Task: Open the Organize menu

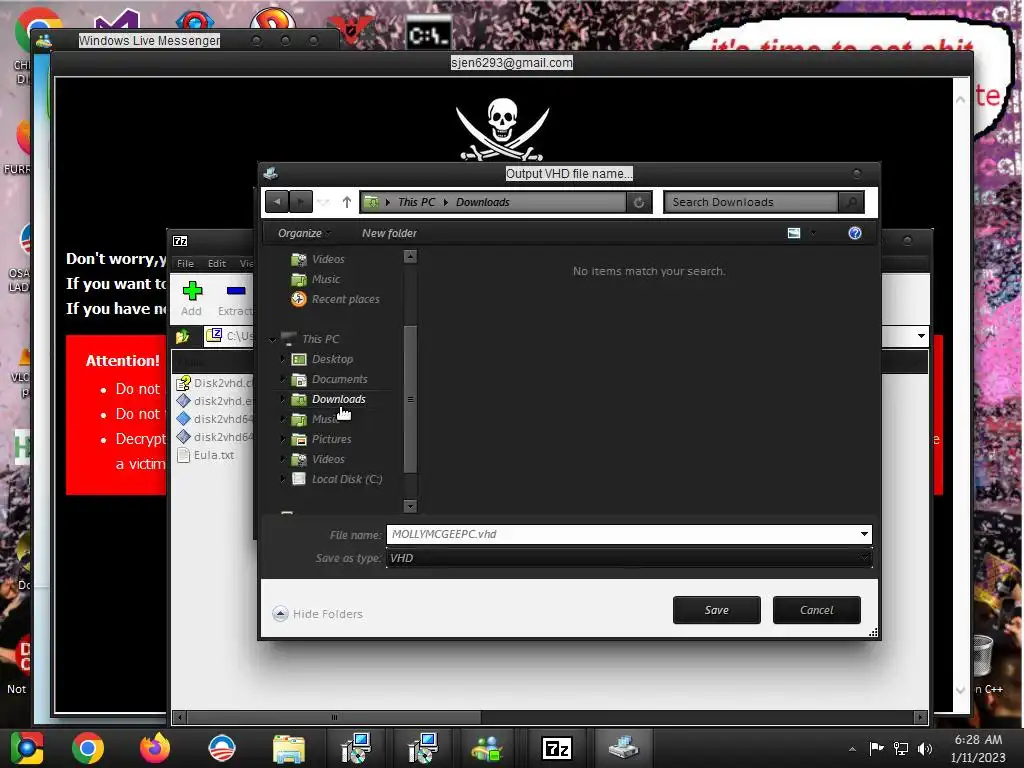Action: click(x=304, y=233)
